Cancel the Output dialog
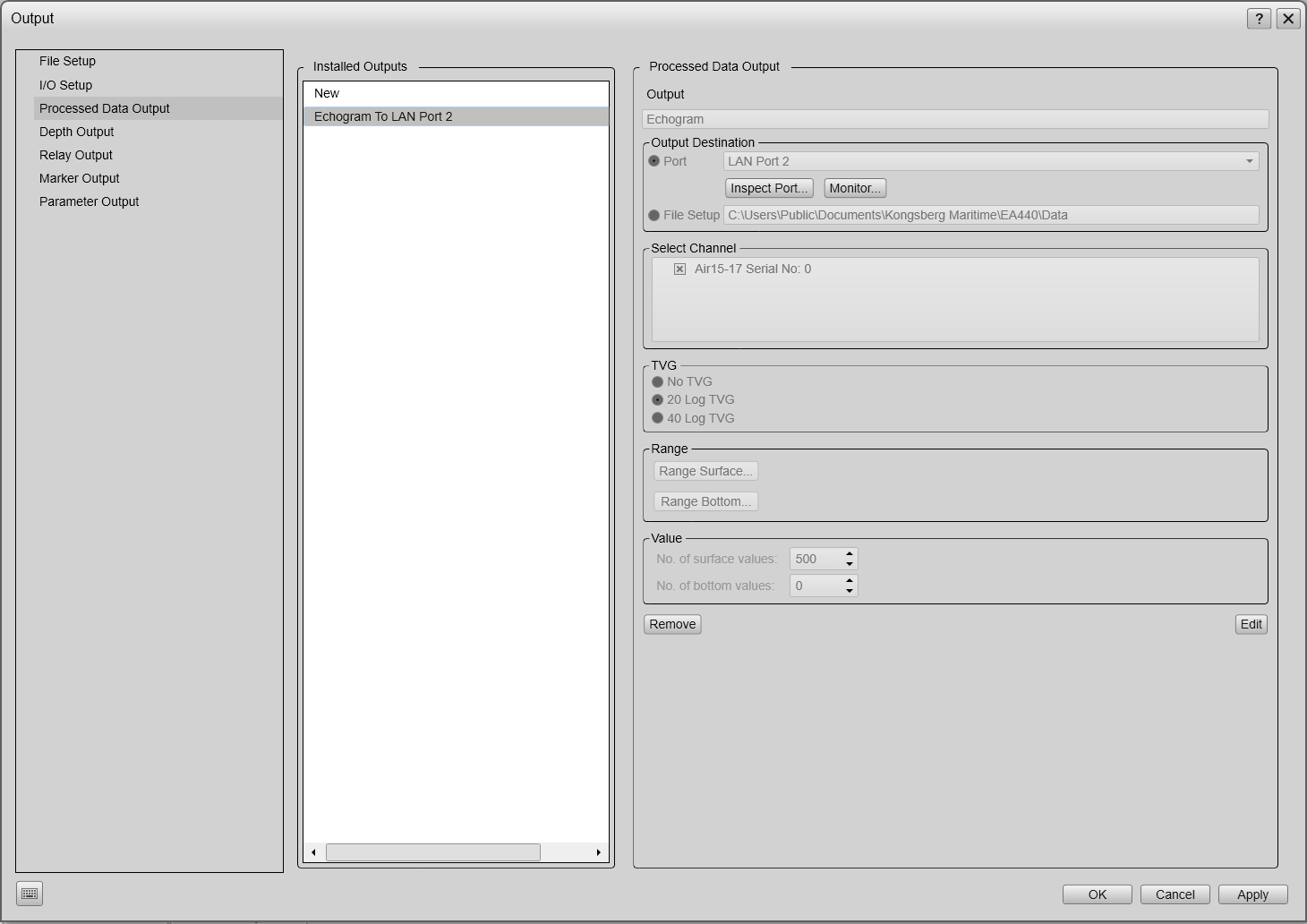The width and height of the screenshot is (1307, 924). 1175,894
